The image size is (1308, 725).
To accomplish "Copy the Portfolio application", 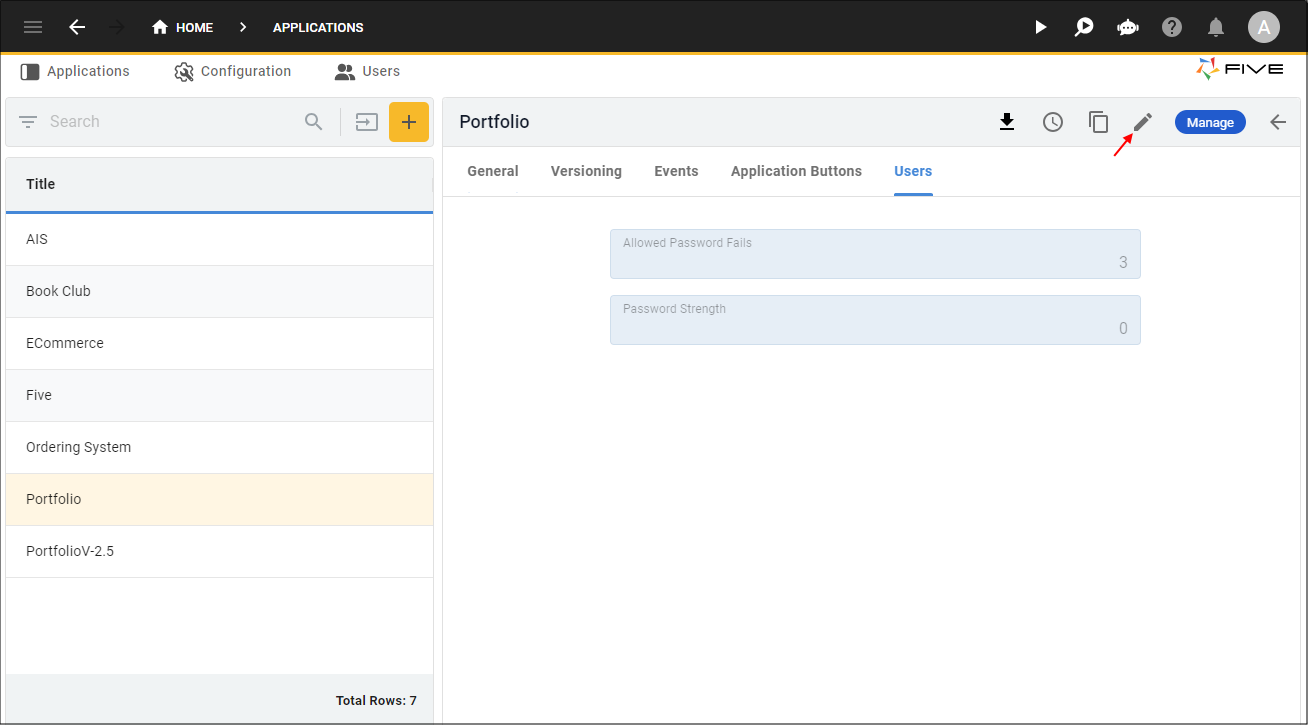I will click(1098, 122).
